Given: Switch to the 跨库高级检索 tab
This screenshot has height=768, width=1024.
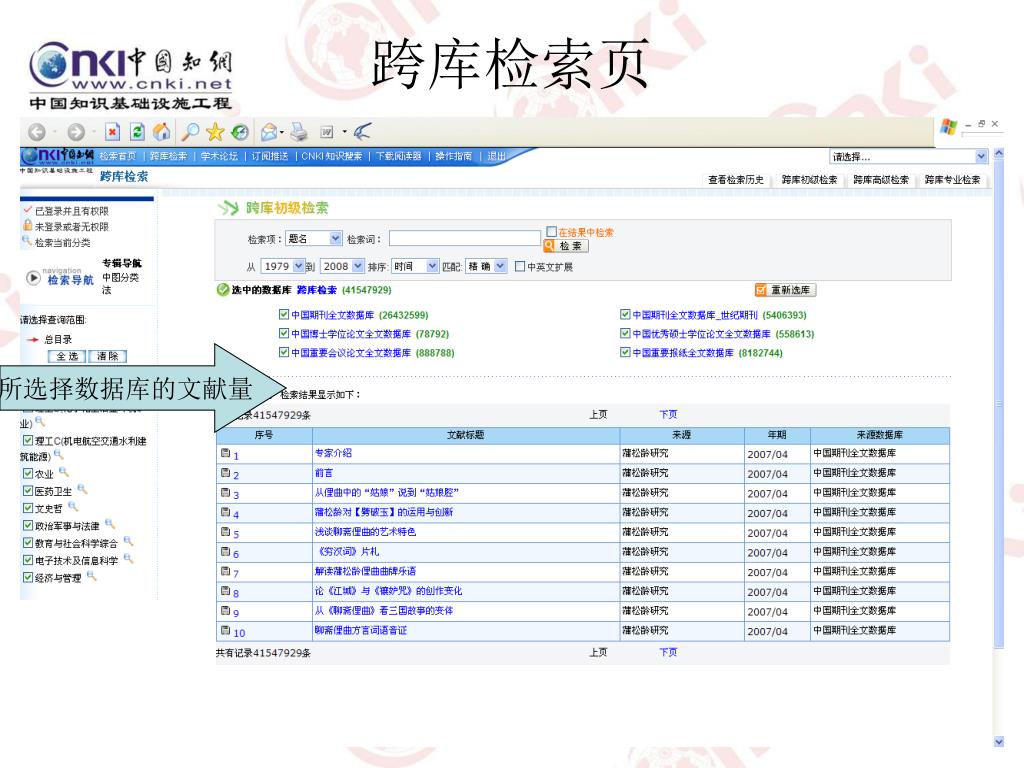Looking at the screenshot, I should point(880,180).
